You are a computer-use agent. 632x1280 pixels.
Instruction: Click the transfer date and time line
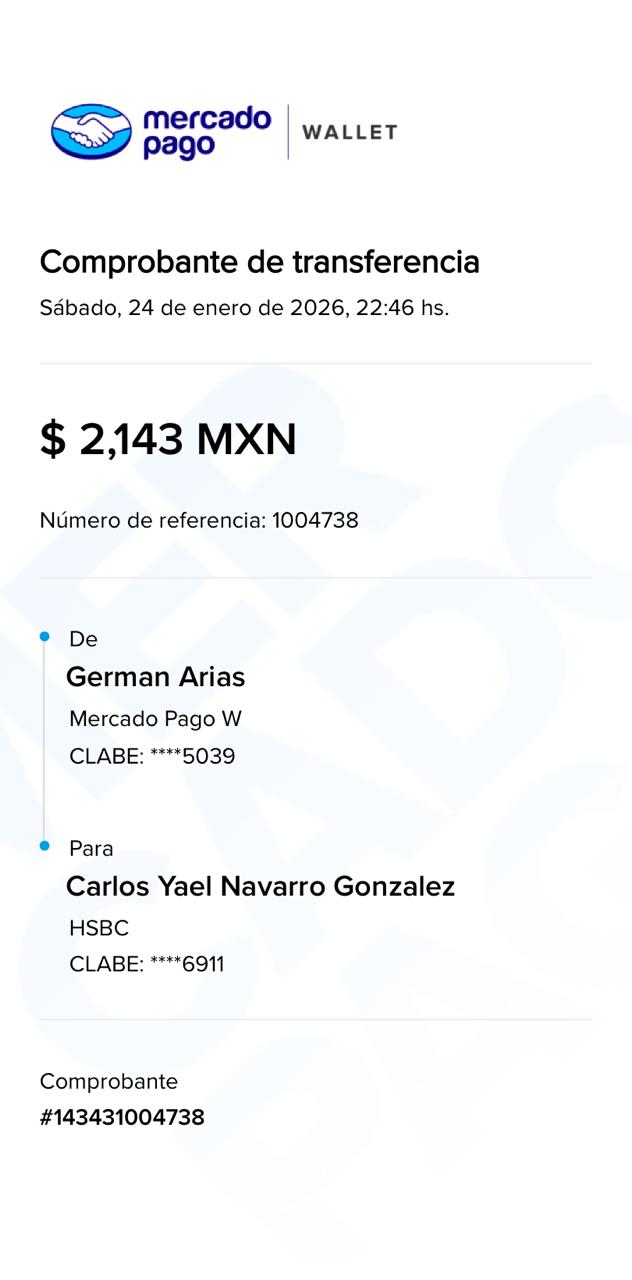coord(244,308)
